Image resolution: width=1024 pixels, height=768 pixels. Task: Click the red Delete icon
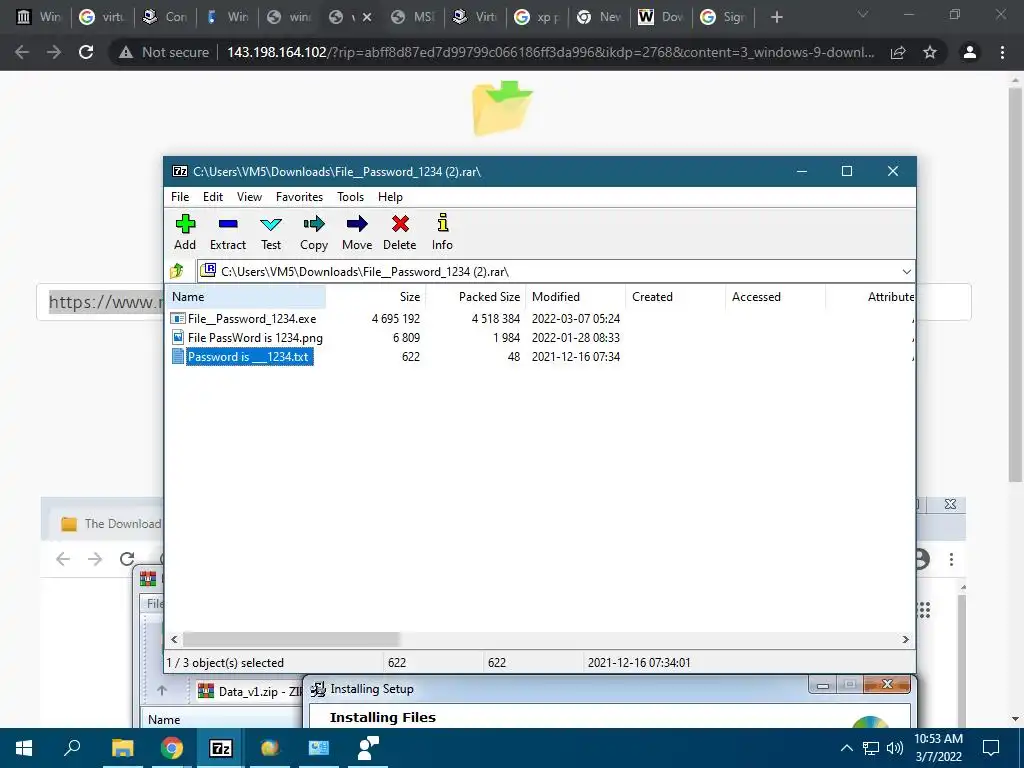pyautogui.click(x=400, y=232)
